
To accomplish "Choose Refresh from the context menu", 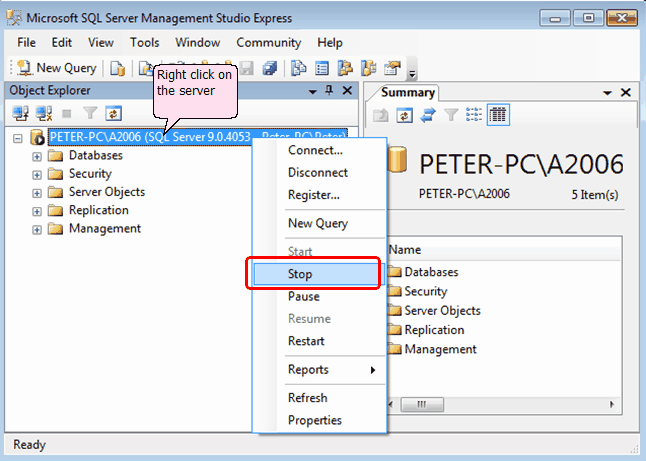I will (x=319, y=398).
